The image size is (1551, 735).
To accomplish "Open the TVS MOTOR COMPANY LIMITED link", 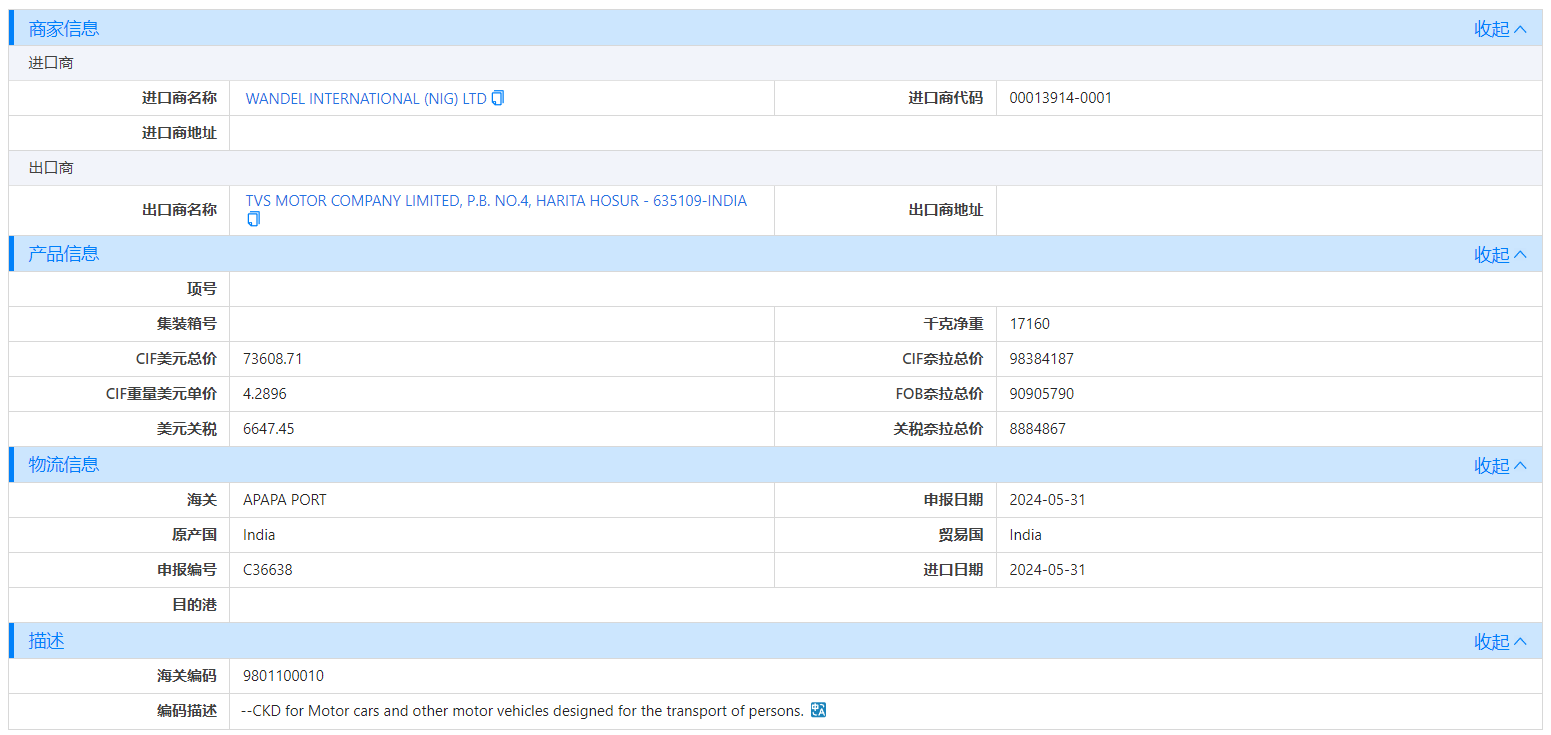I will tap(495, 200).
